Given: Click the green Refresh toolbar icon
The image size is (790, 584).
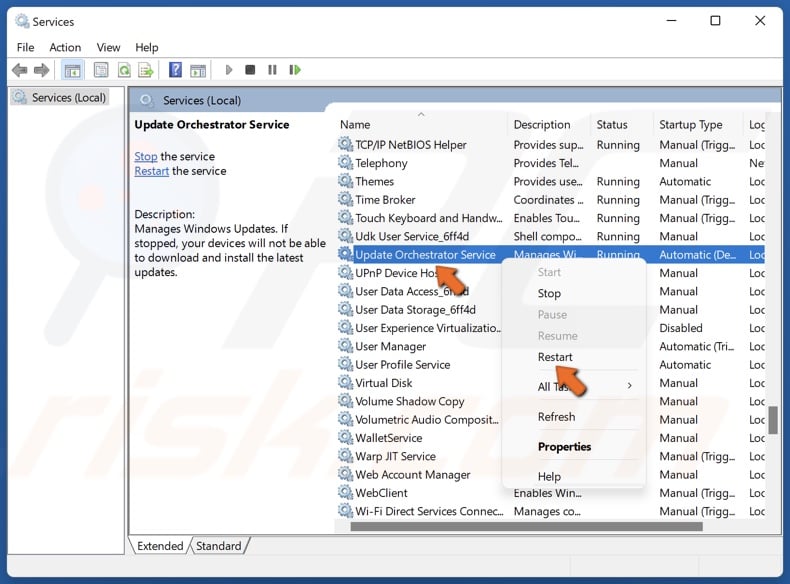Looking at the screenshot, I should [x=124, y=70].
